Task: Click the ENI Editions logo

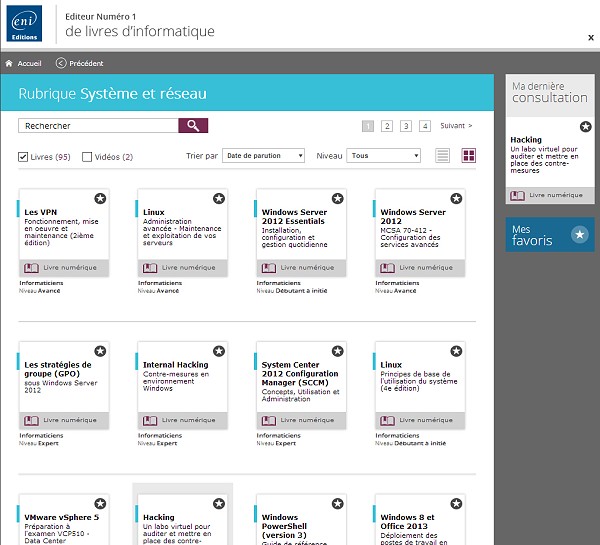Action: (24, 23)
